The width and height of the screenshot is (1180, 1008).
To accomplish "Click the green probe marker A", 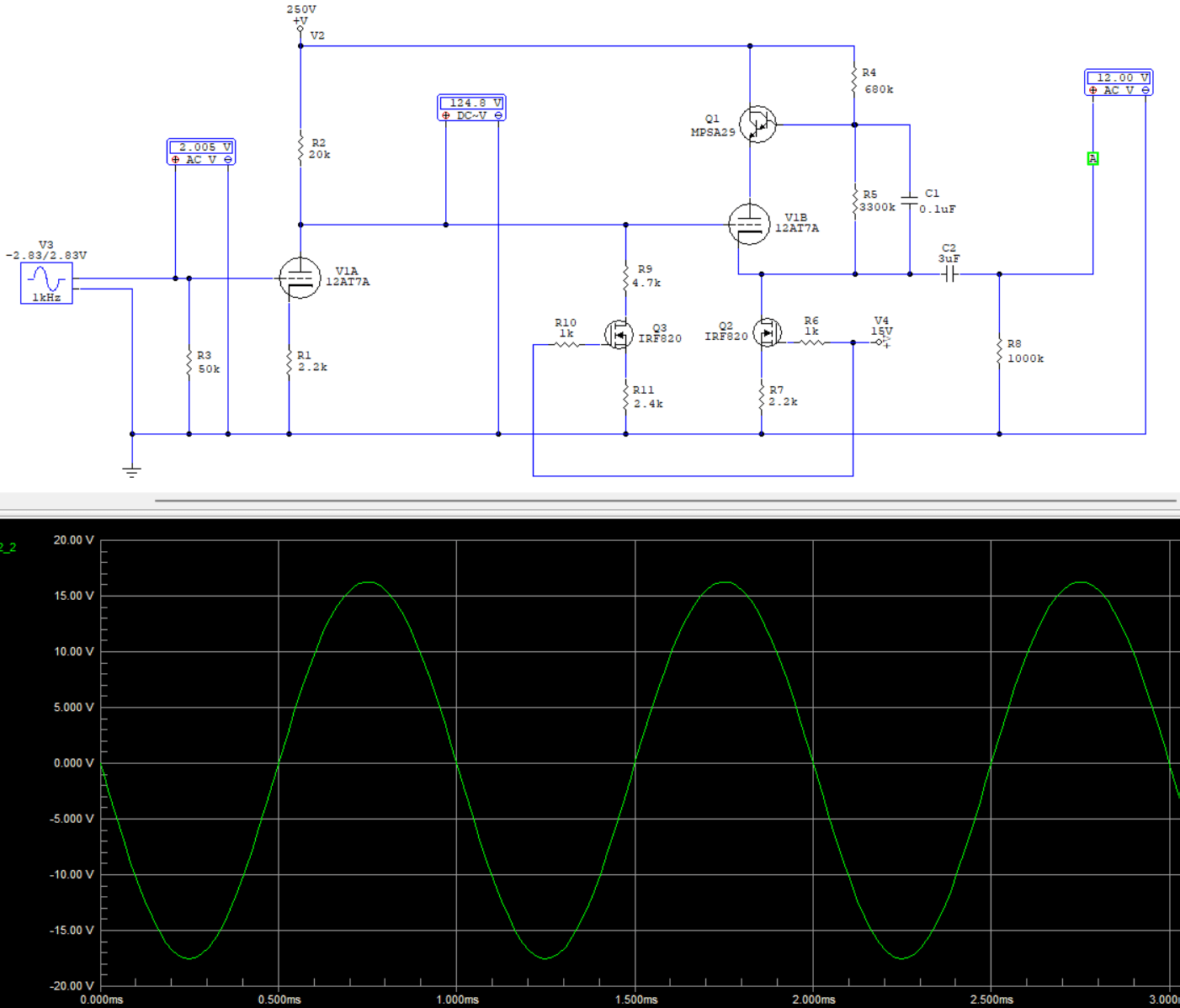I will (1092, 158).
